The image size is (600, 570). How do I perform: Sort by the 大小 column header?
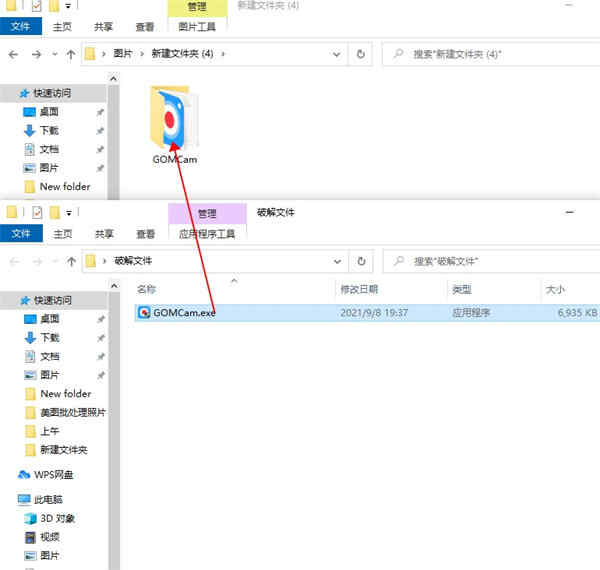555,290
